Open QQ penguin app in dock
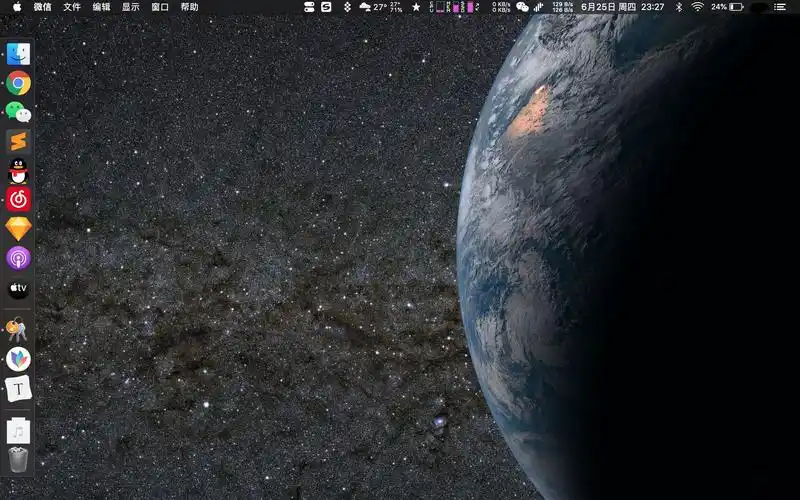This screenshot has height=500, width=800. click(18, 171)
